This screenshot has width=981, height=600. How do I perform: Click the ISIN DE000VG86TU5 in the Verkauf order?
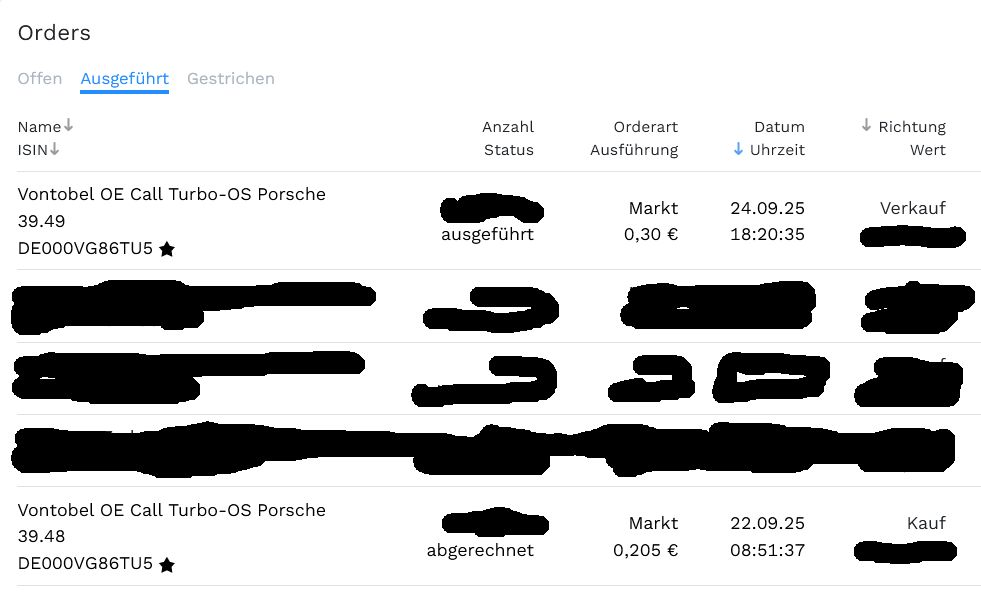[x=85, y=249]
